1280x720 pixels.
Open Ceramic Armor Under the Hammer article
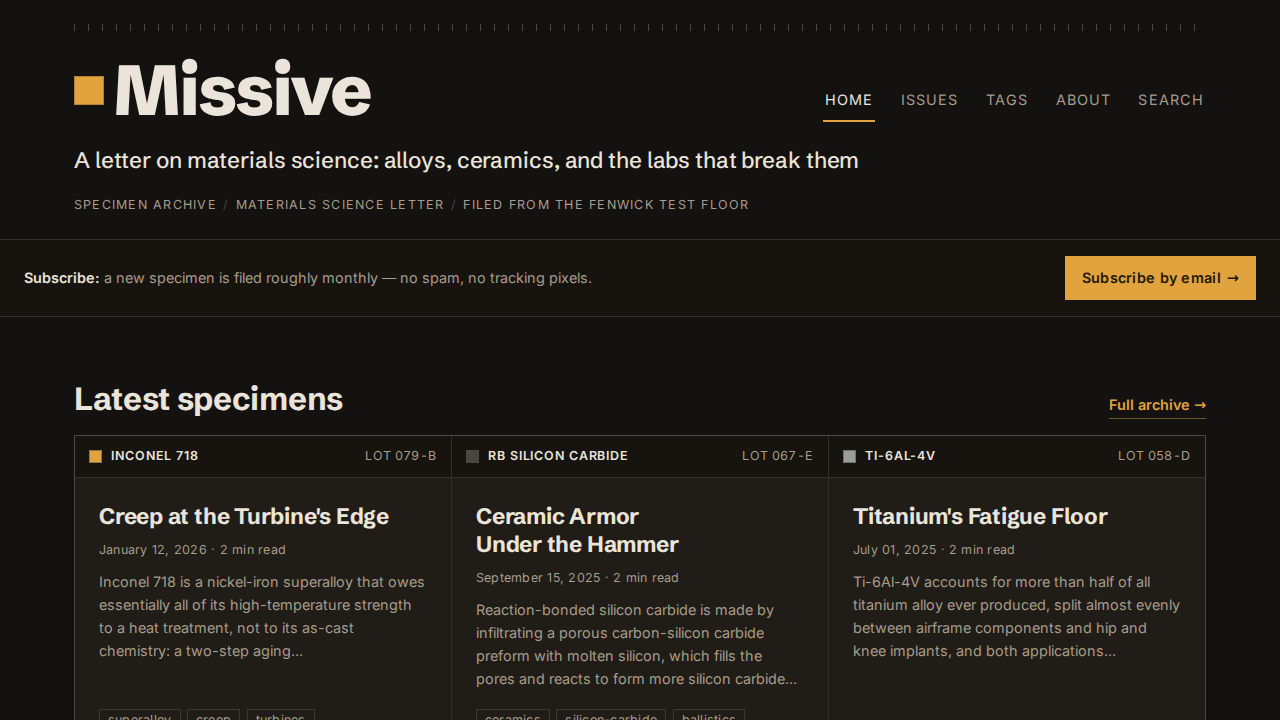tap(577, 530)
